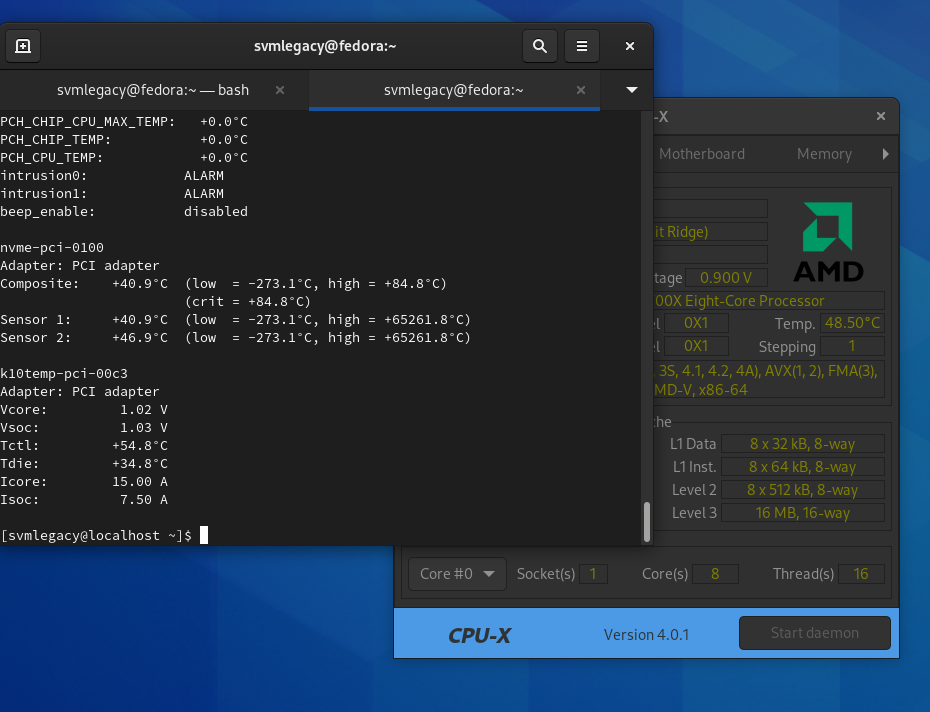Viewport: 930px width, 712px height.
Task: Open the terminal search
Action: [540, 45]
